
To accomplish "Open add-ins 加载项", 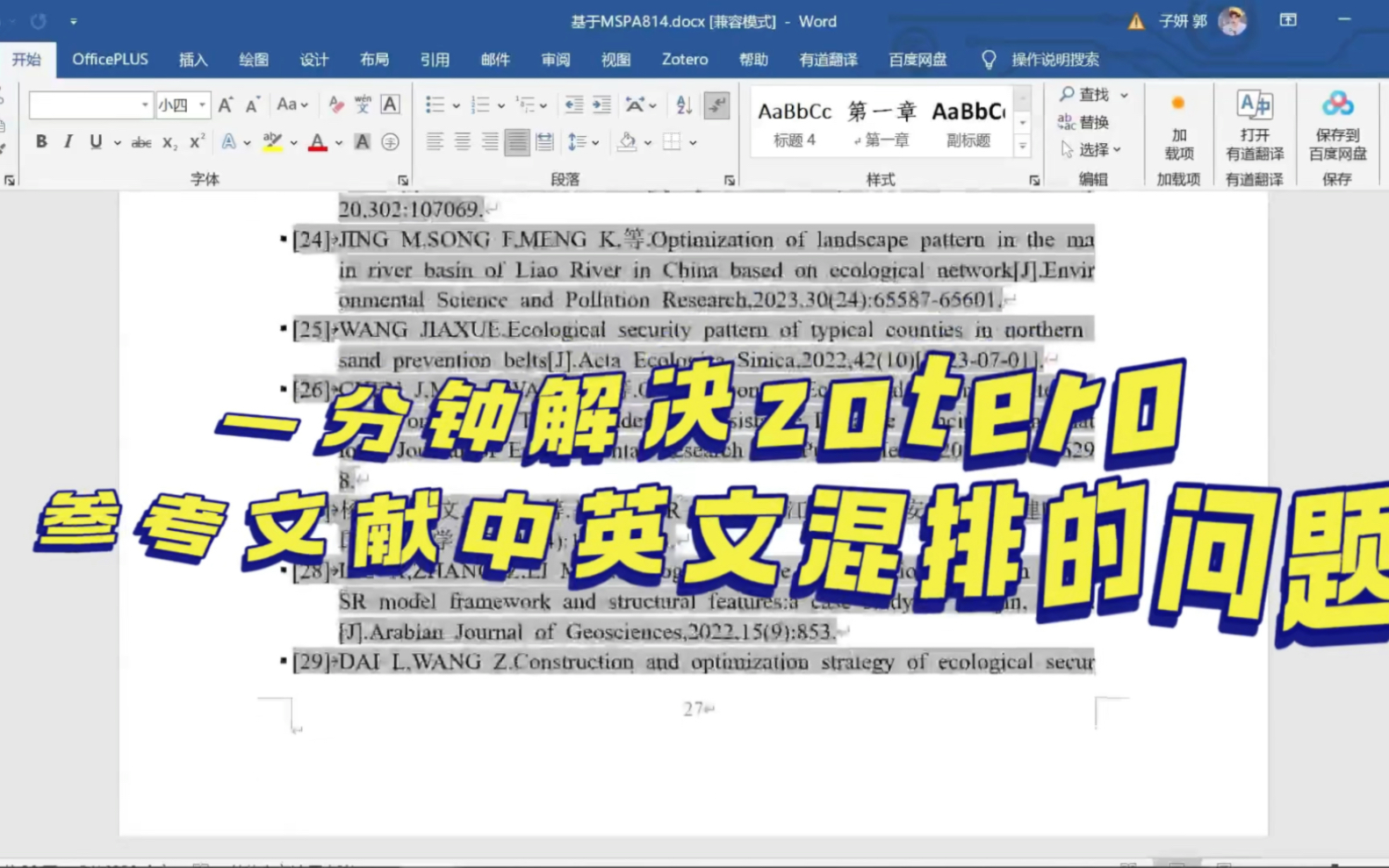I will click(1178, 128).
